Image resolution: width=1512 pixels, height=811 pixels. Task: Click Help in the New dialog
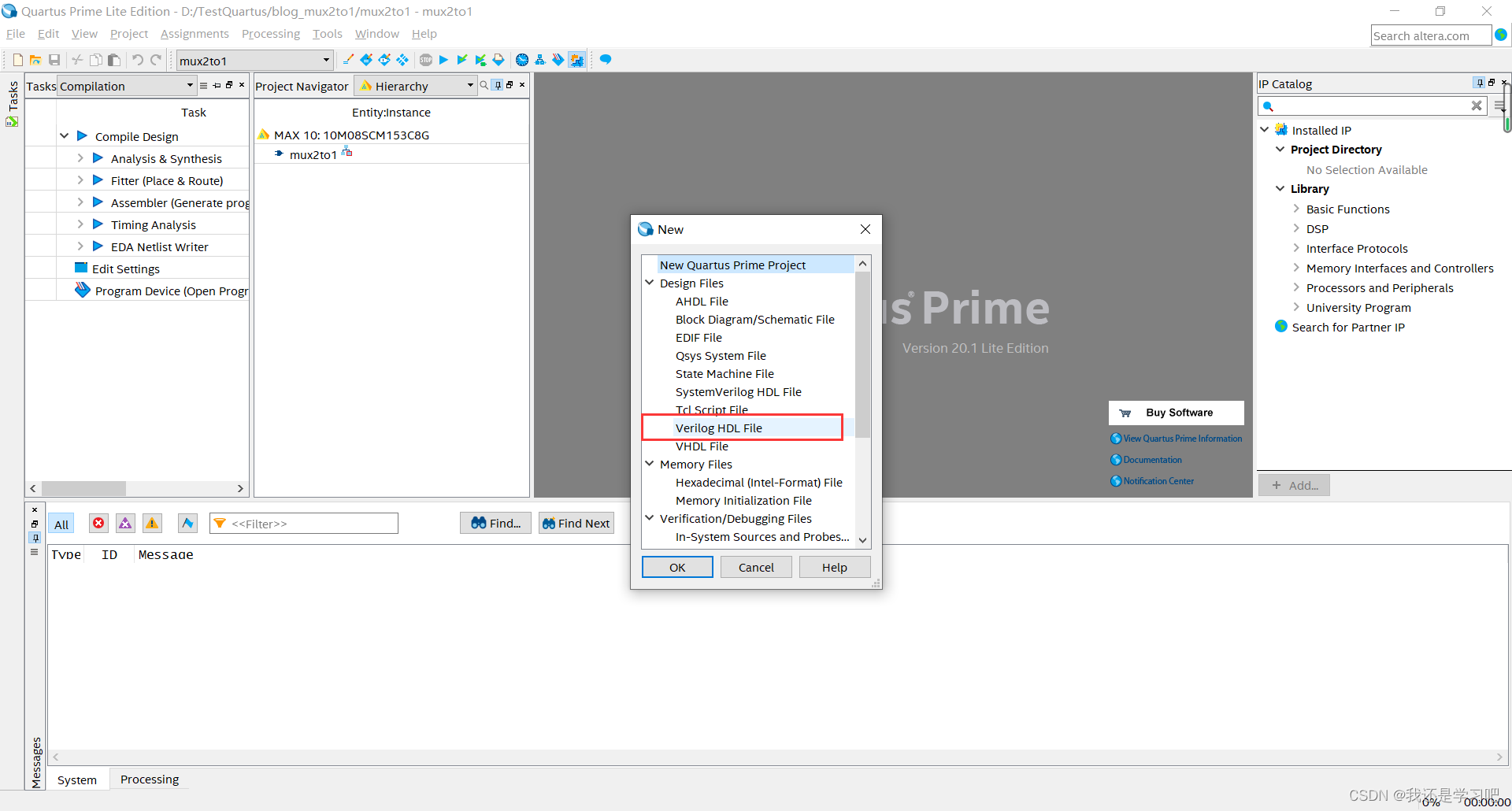click(835, 567)
